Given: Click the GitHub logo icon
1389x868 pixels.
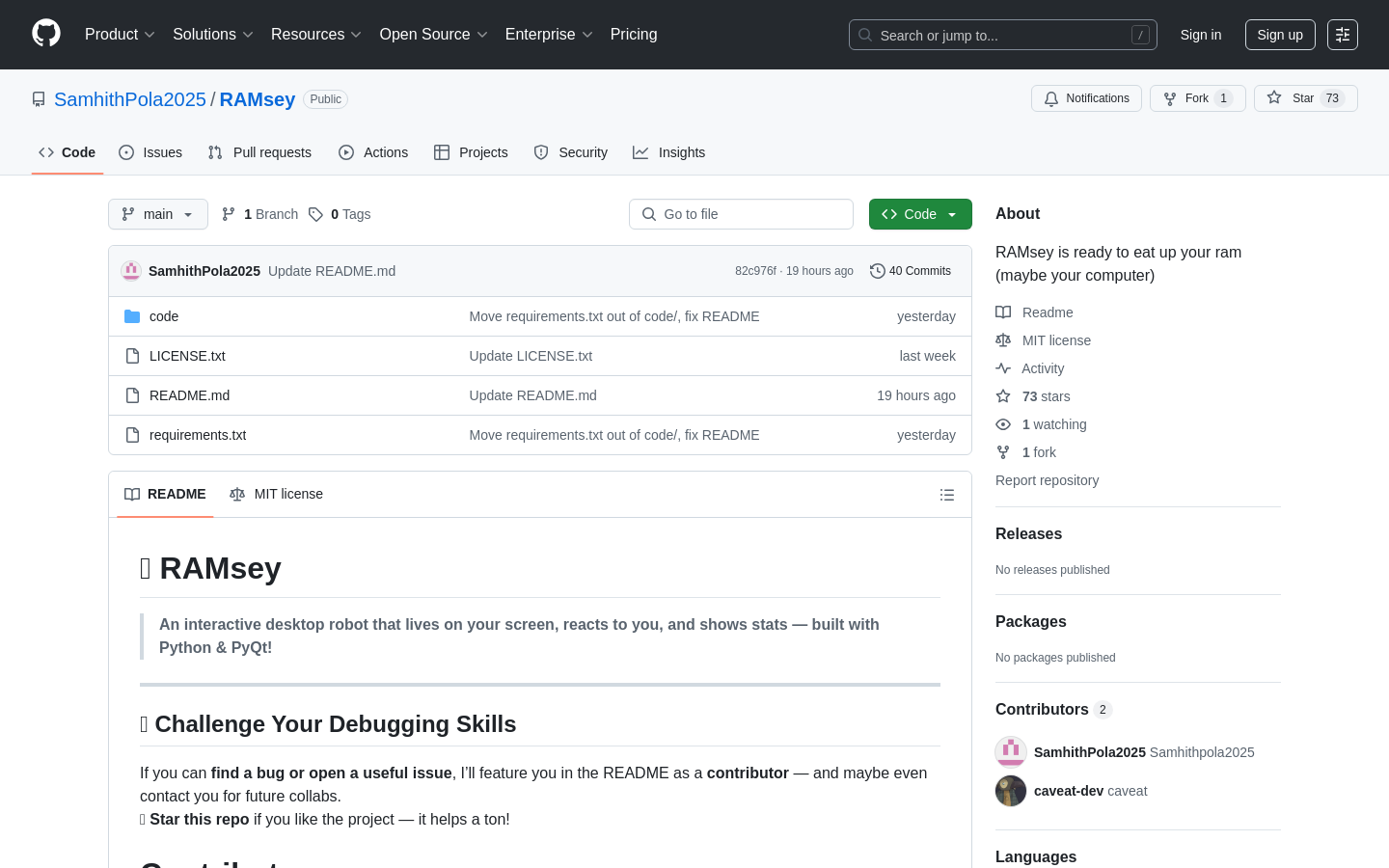Looking at the screenshot, I should [46, 34].
